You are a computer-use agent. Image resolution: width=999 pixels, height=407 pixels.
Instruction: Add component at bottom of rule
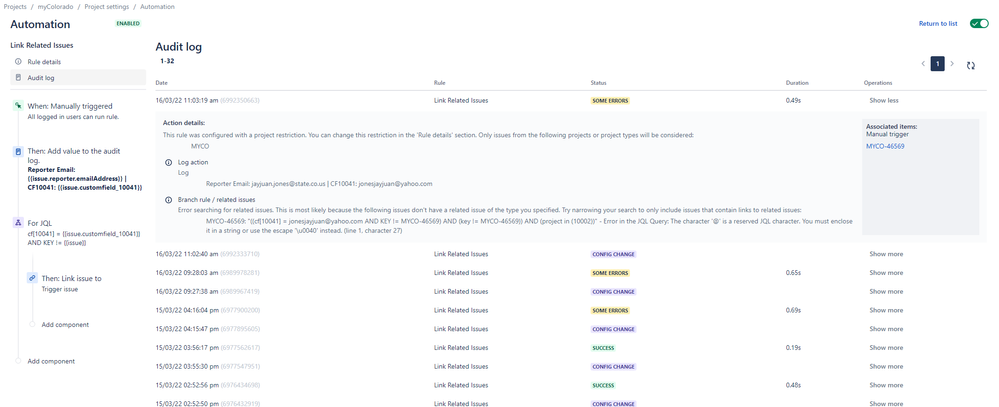(x=51, y=361)
